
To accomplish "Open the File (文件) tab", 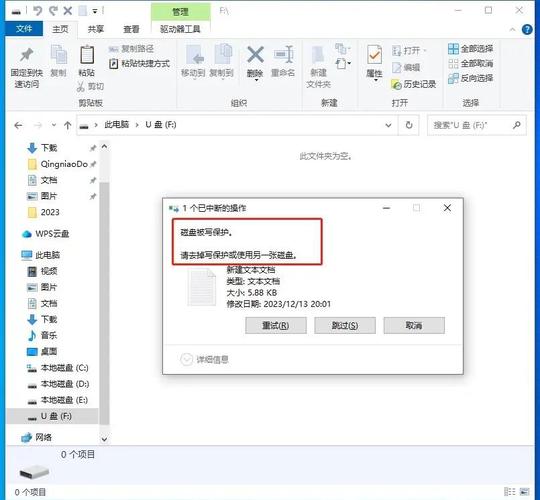I will click(x=24, y=29).
